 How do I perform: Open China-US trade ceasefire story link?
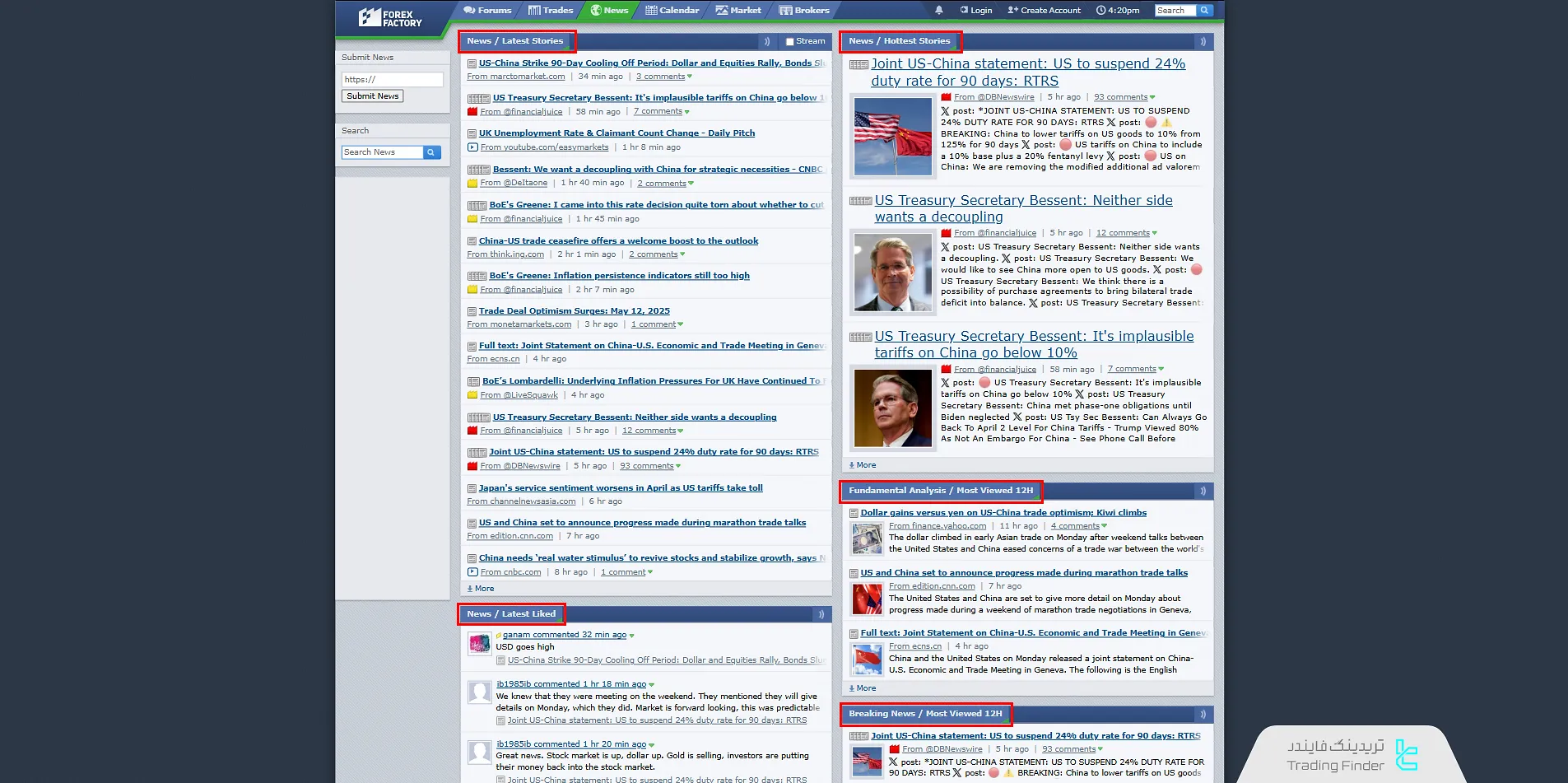point(618,241)
